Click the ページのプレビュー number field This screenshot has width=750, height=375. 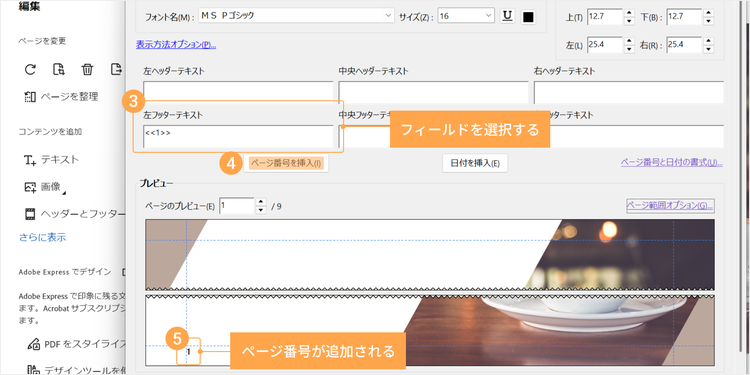tap(237, 206)
